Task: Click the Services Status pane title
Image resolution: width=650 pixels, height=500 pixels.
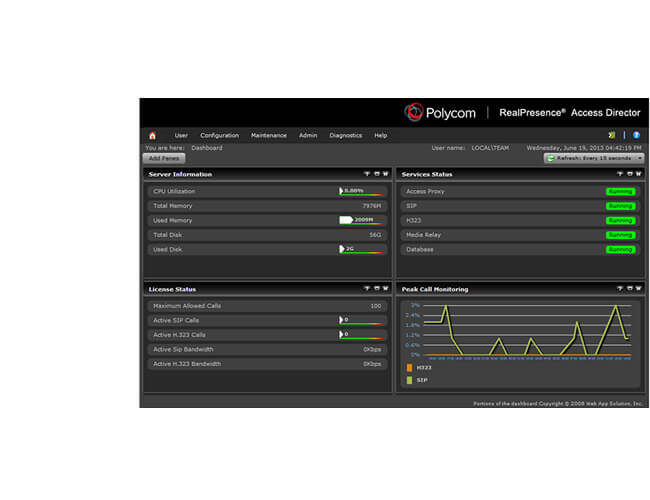Action: click(x=427, y=174)
